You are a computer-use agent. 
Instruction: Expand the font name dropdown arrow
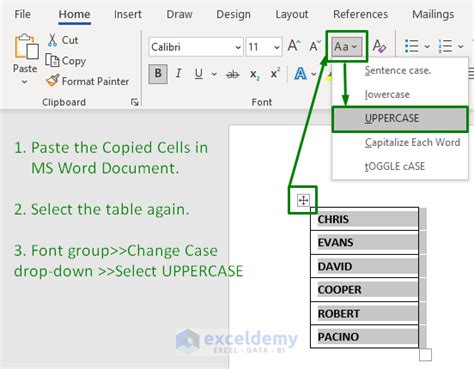pyautogui.click(x=238, y=47)
